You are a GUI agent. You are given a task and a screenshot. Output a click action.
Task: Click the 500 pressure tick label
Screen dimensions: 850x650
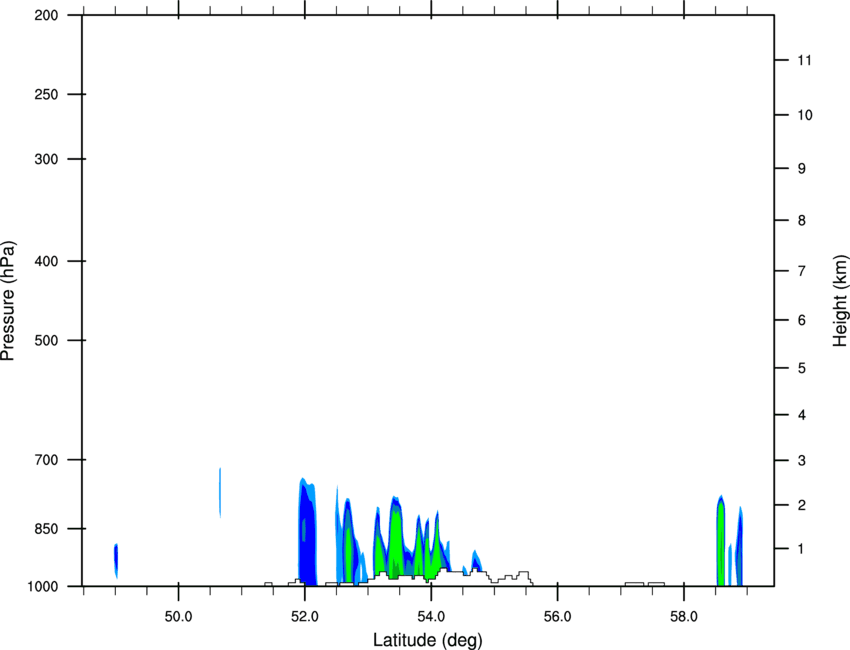point(46,340)
